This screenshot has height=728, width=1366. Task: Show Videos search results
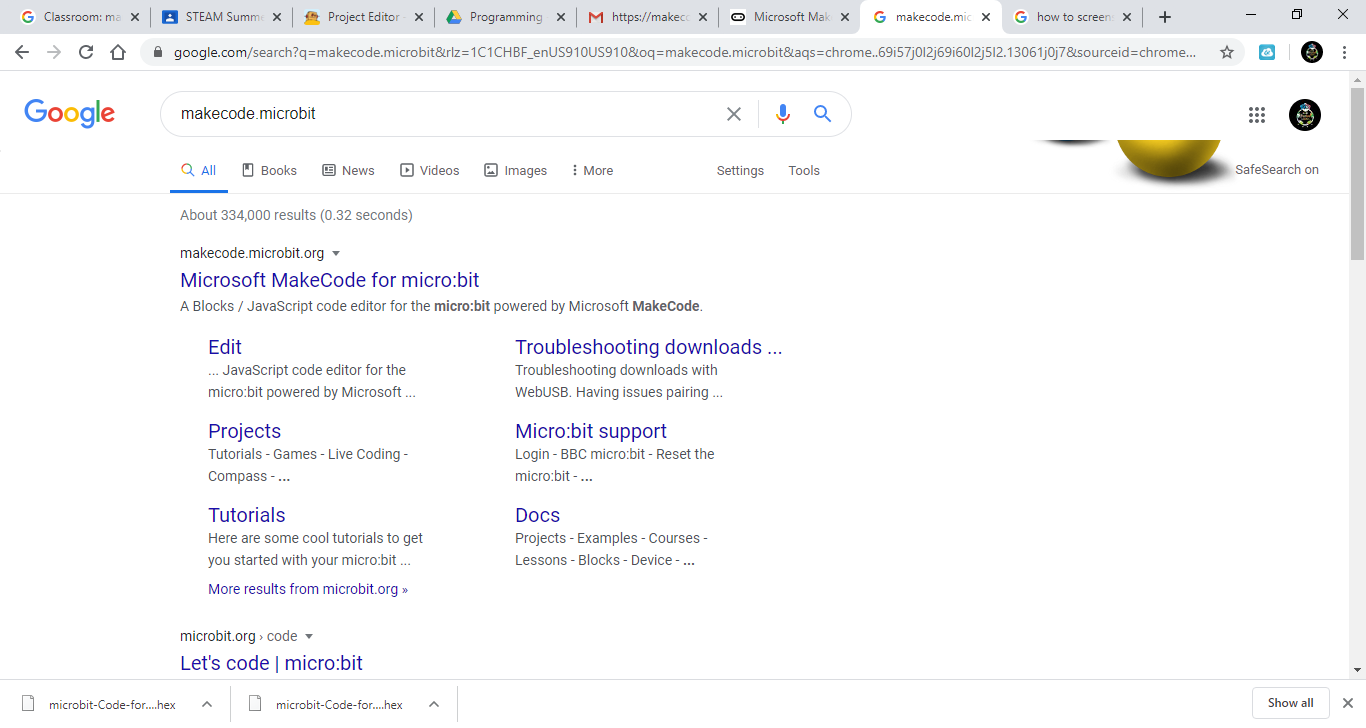pos(430,171)
